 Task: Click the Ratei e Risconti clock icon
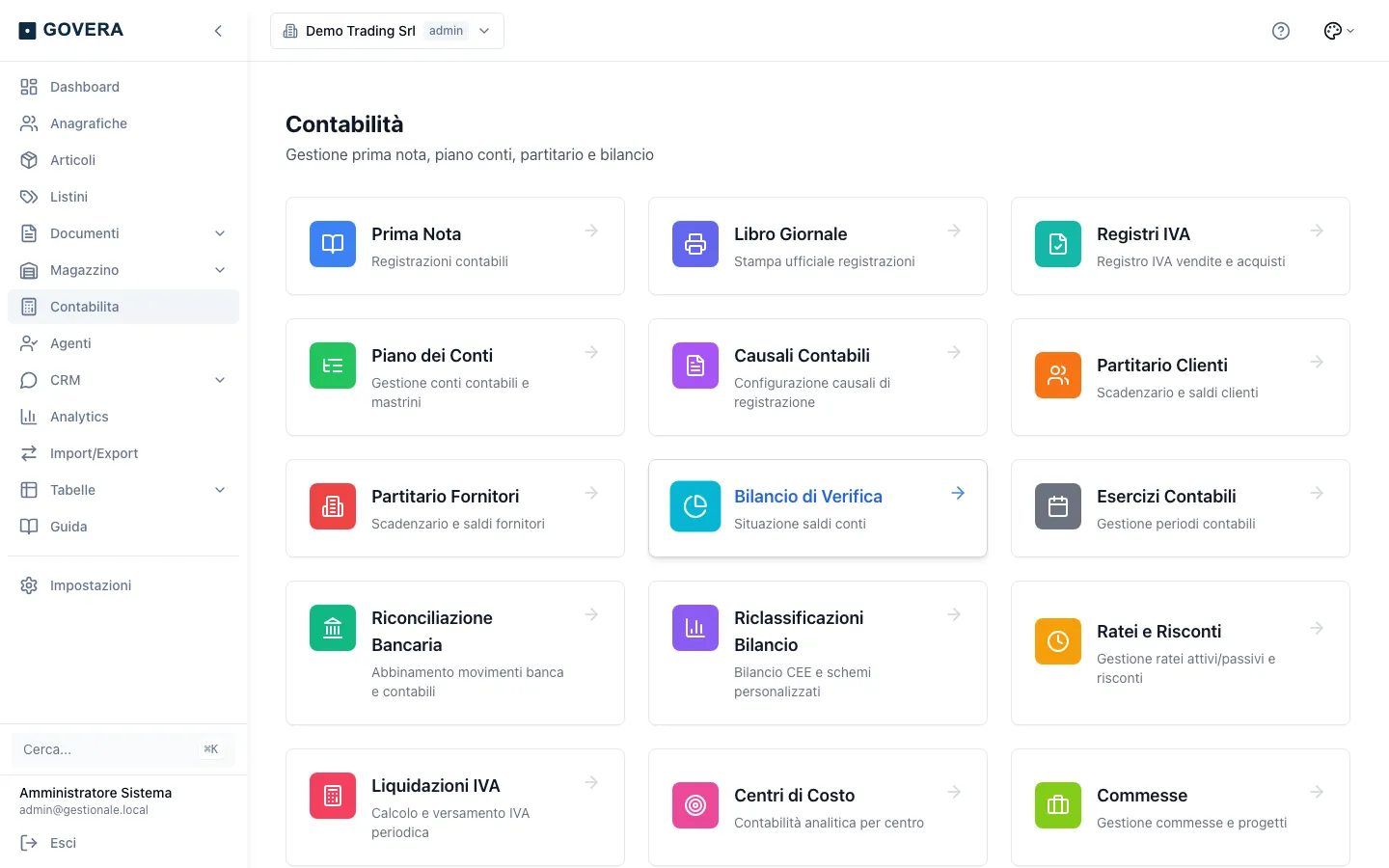pos(1058,641)
